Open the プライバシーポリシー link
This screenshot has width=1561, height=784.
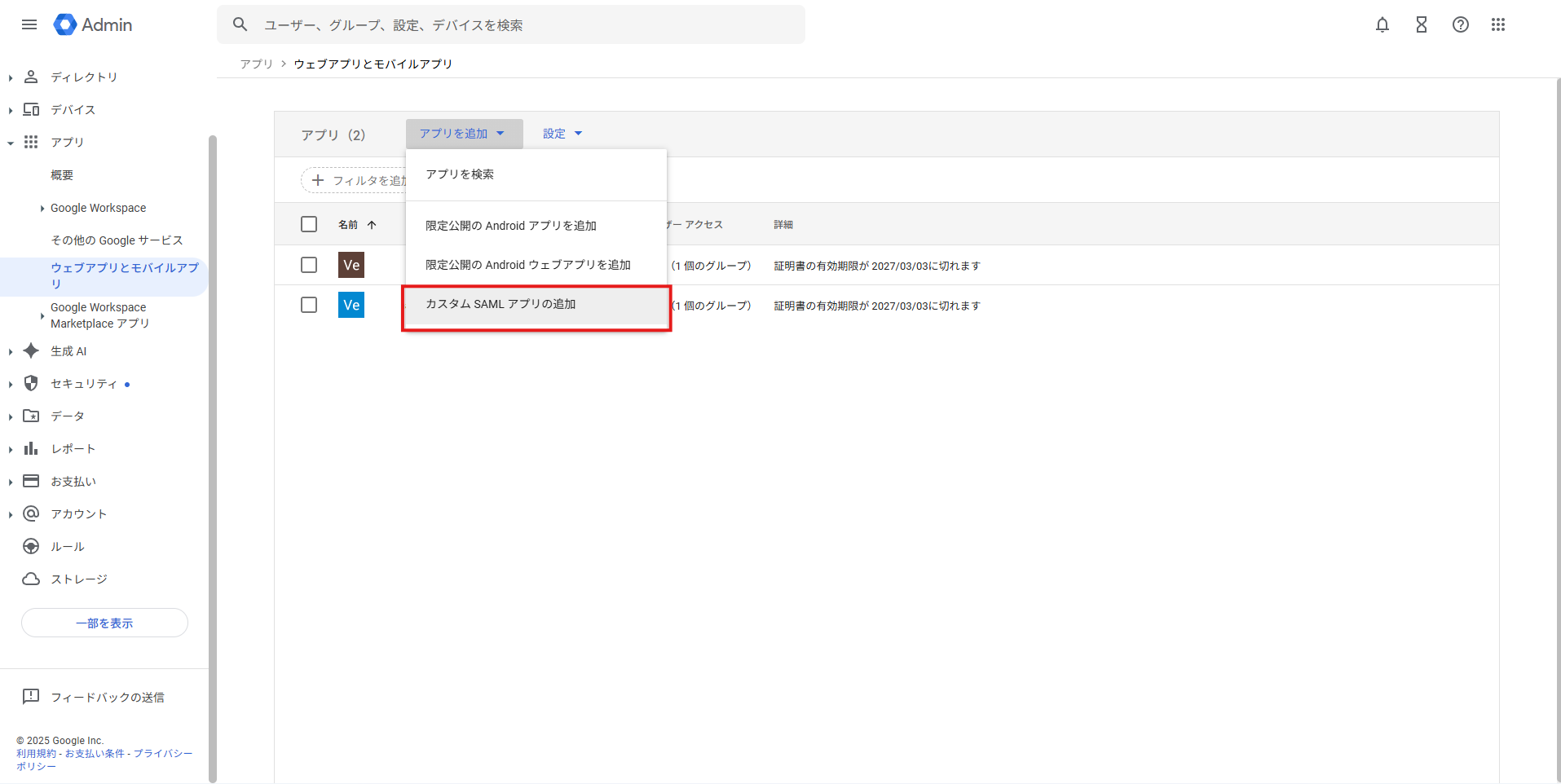(x=162, y=754)
